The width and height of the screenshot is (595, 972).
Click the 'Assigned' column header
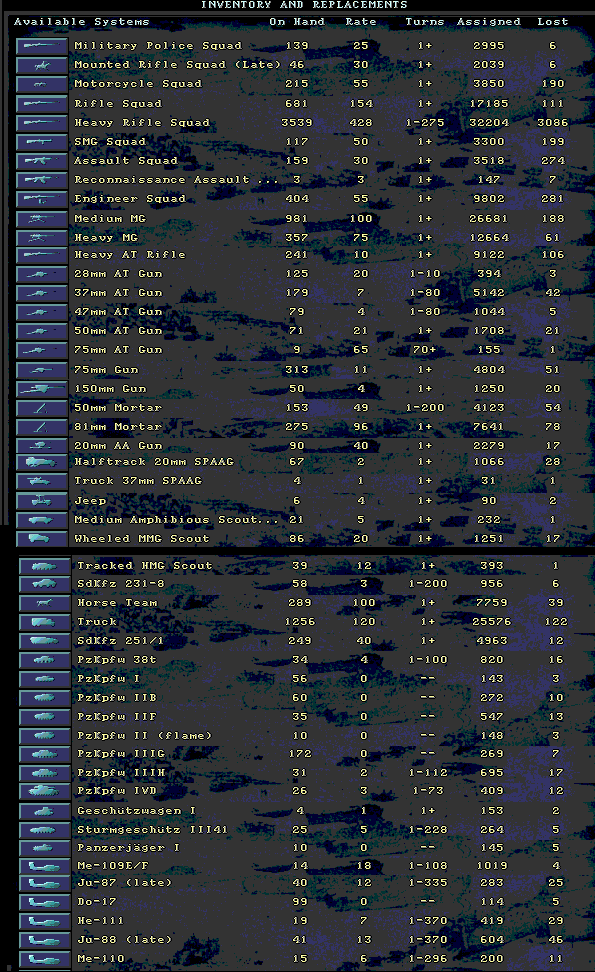[488, 22]
